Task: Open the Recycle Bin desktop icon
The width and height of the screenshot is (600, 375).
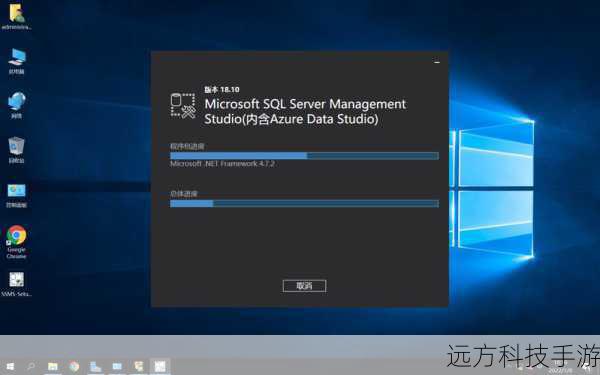Action: 16,150
